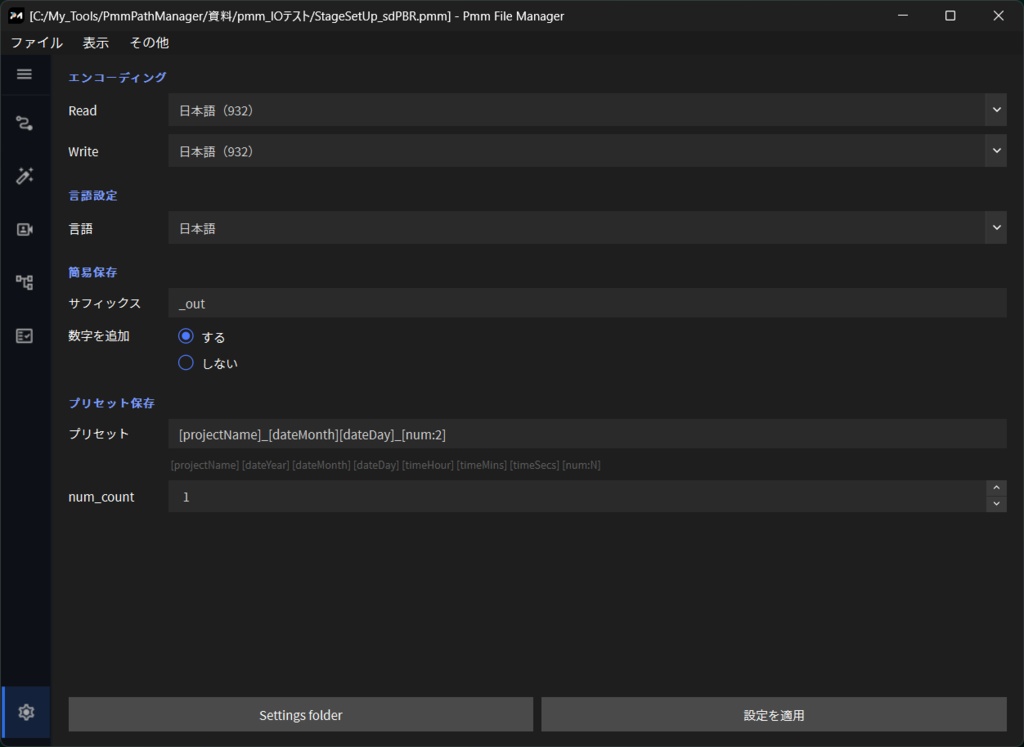The width and height of the screenshot is (1024, 747).
Task: Expand the Write encoding dropdown
Action: [x=996, y=151]
